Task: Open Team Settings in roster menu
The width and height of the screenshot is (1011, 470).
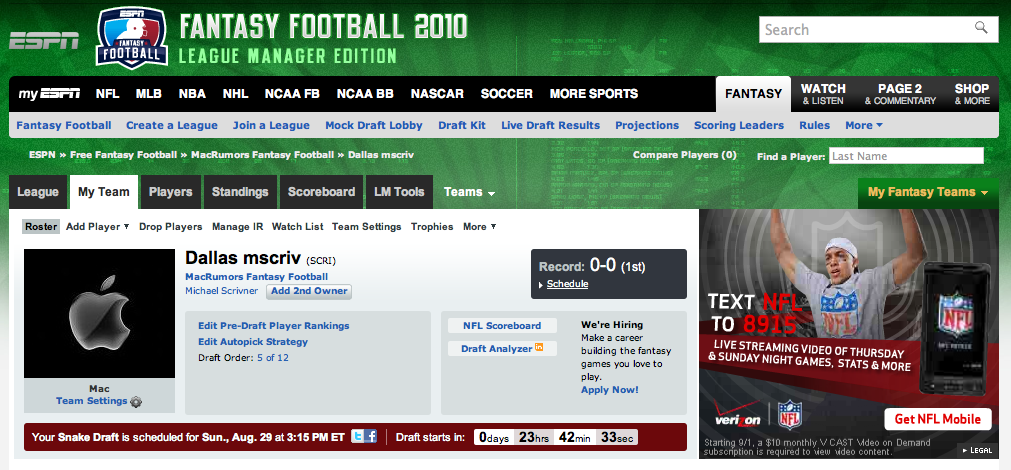Action: (366, 227)
